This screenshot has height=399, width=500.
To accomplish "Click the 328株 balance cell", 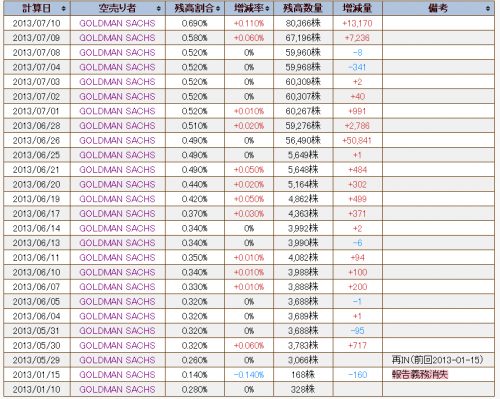I will [303, 390].
